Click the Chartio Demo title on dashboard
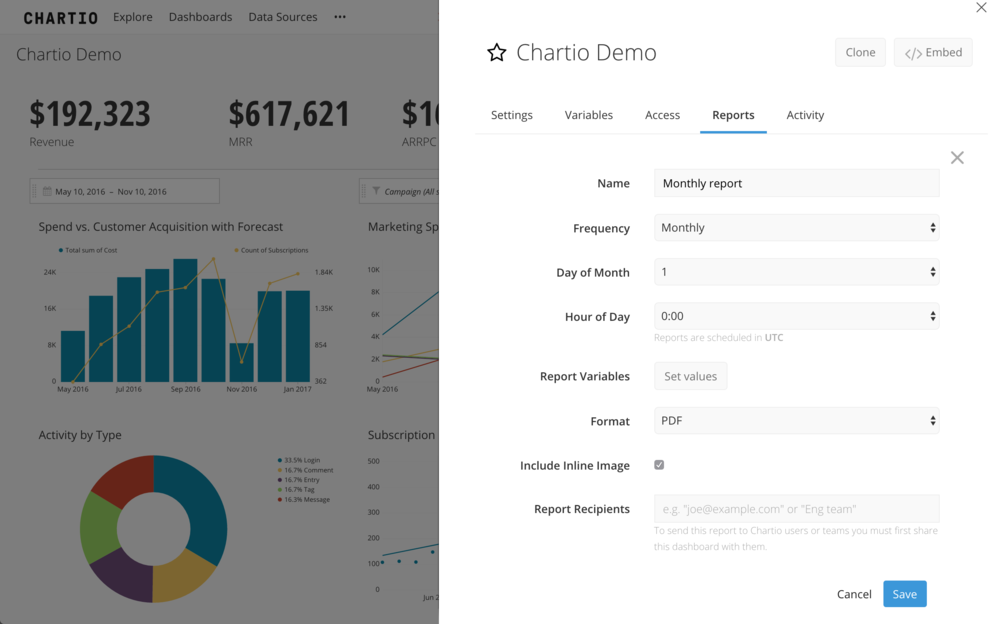 point(69,54)
